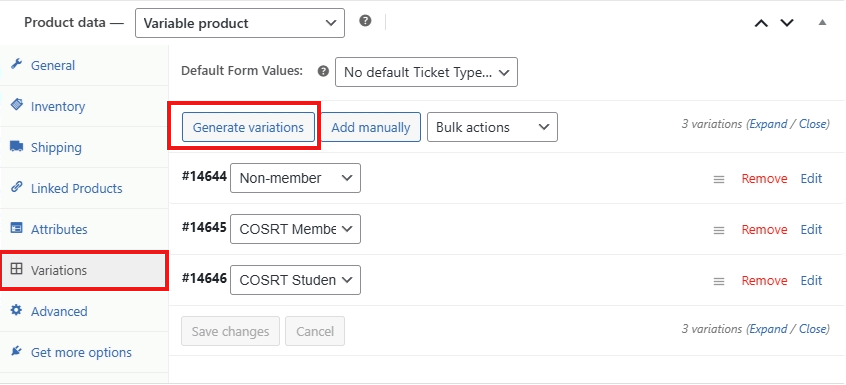Move the Product data panel down
This screenshot has width=846, height=385.
pos(787,23)
